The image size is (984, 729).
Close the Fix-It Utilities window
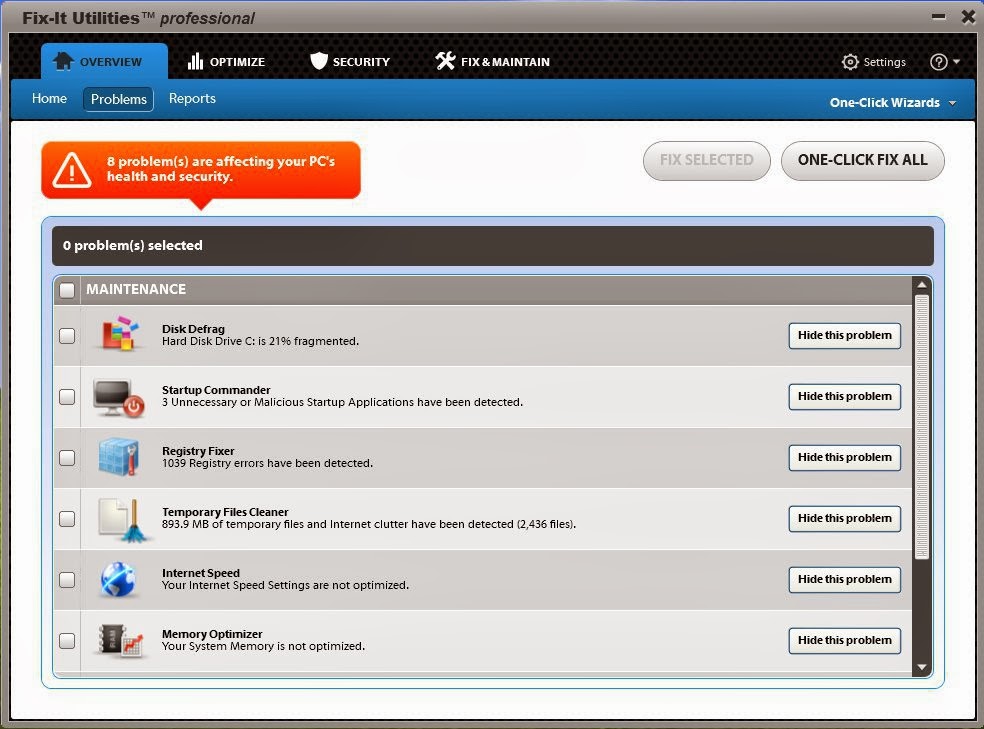(968, 16)
